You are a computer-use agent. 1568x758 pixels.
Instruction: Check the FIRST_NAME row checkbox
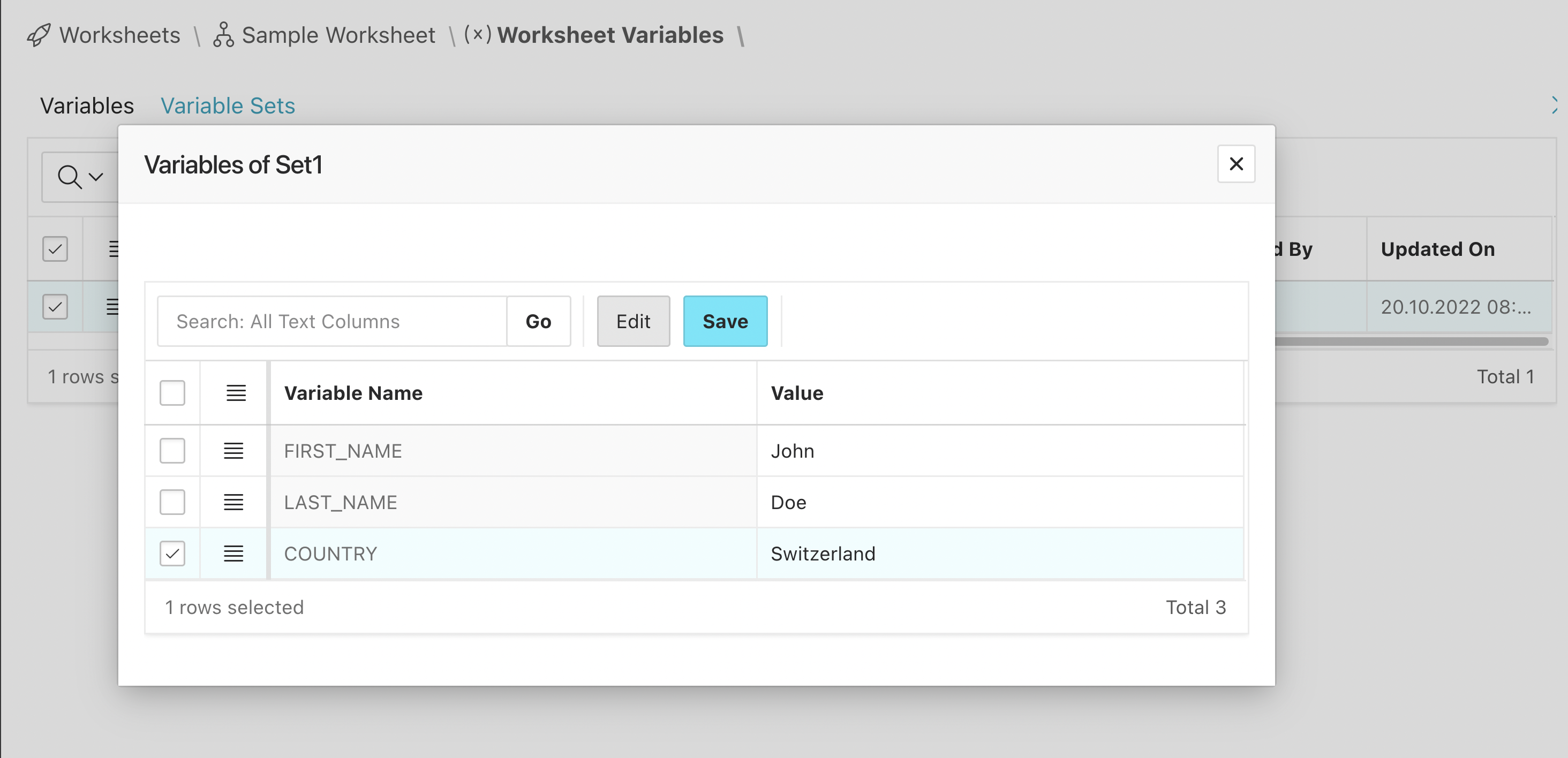(172, 451)
